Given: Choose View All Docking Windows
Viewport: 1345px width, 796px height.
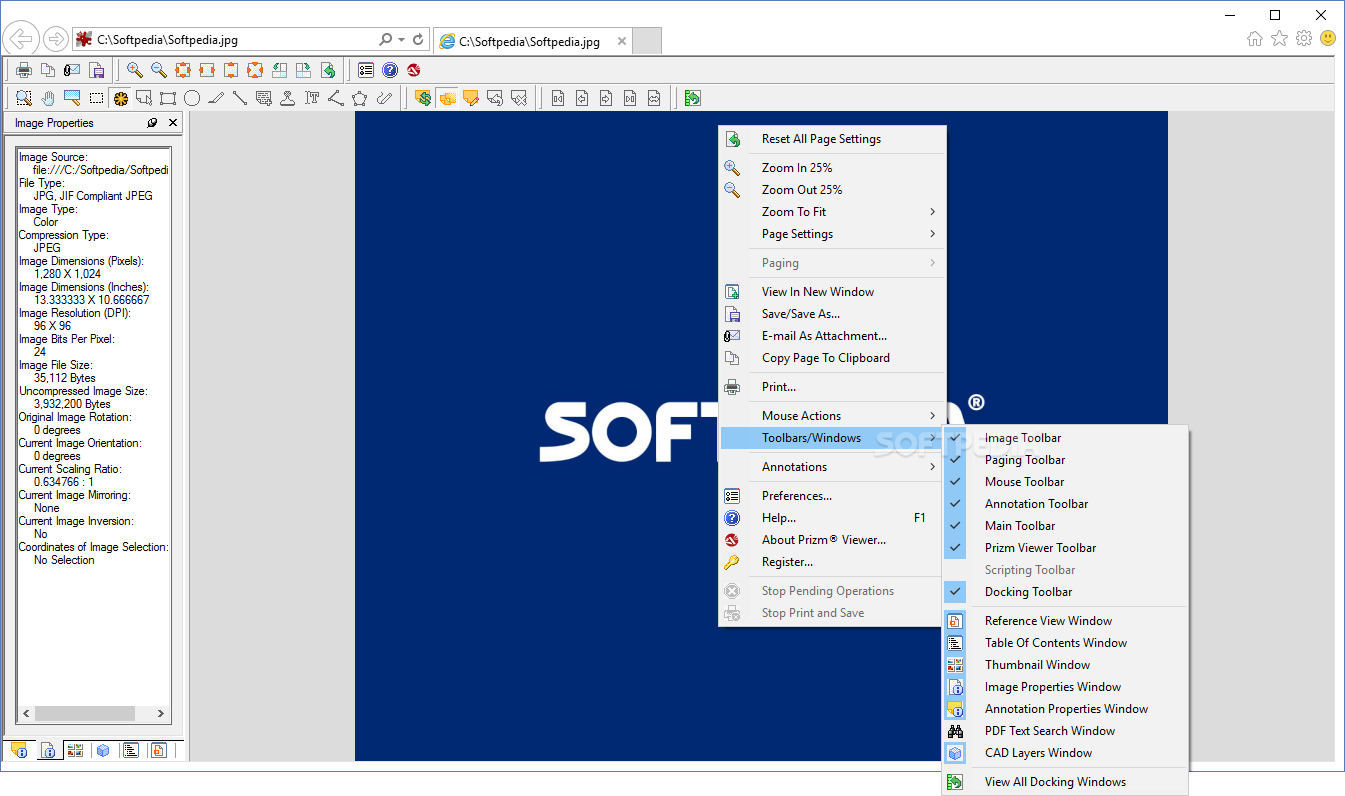Looking at the screenshot, I should (x=1065, y=782).
